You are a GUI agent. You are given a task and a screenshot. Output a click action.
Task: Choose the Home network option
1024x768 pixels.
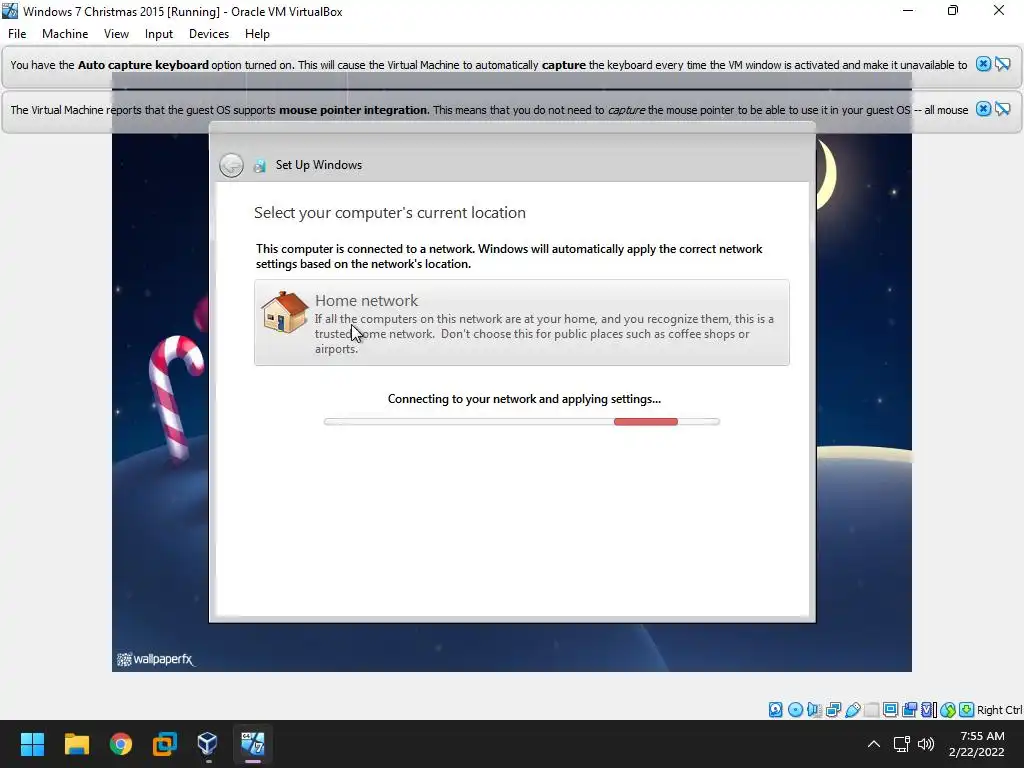pos(522,323)
